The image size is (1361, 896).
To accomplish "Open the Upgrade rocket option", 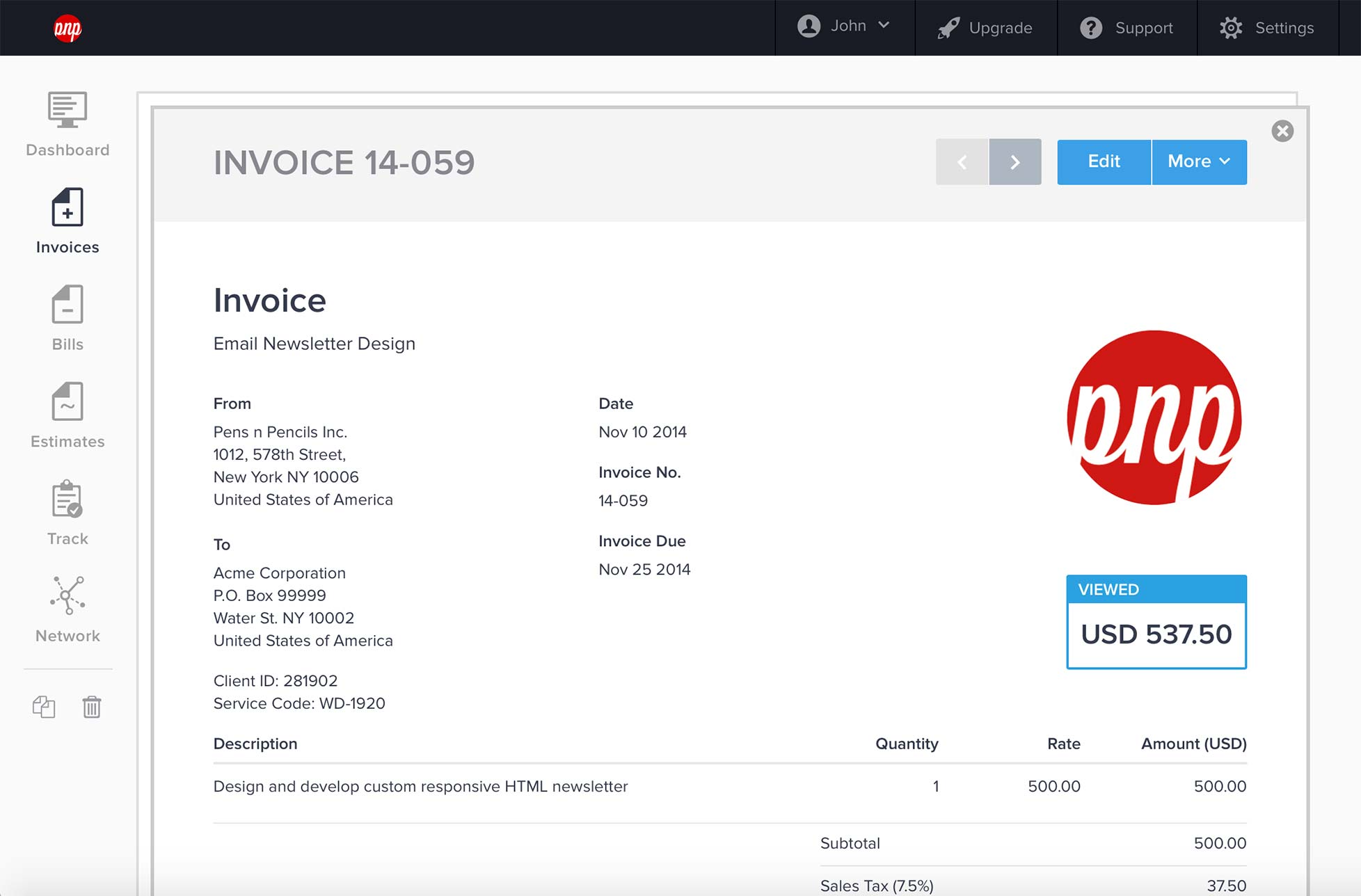I will [985, 28].
